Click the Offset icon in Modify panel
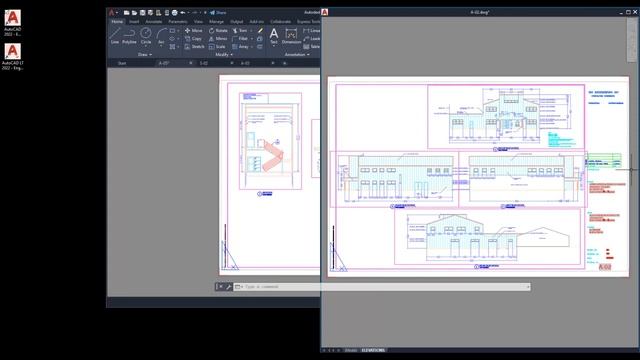 (x=260, y=47)
